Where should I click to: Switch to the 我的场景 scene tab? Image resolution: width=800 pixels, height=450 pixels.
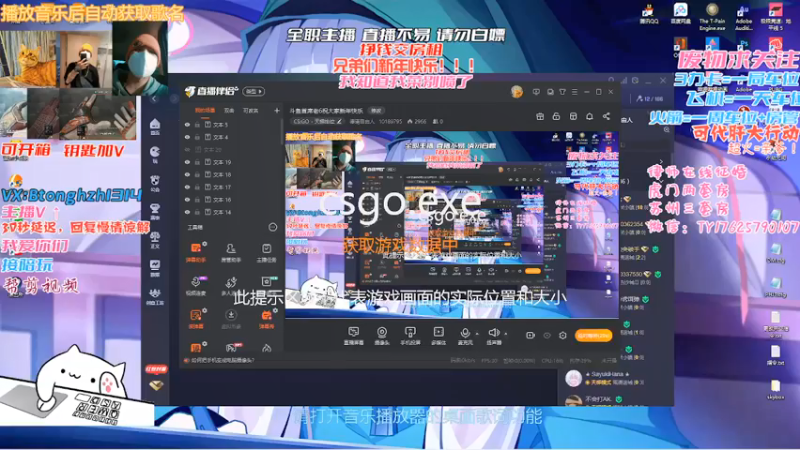(205, 110)
